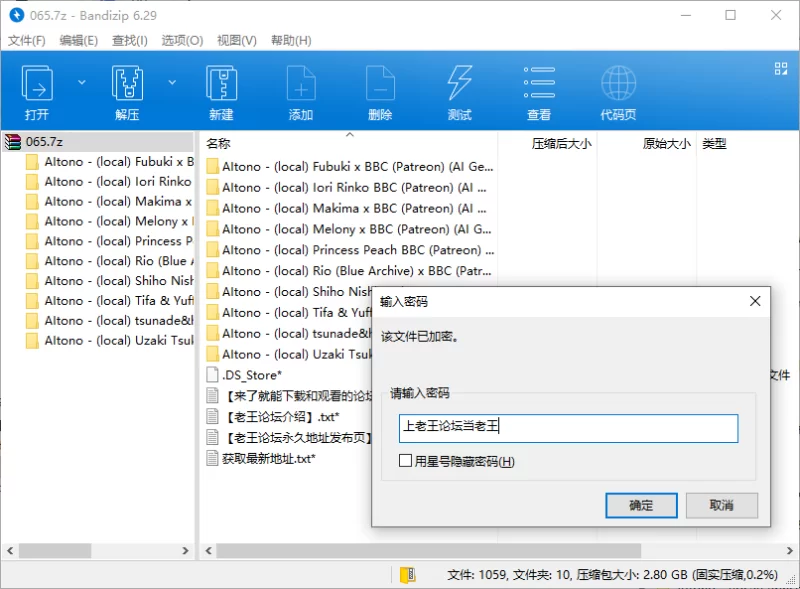Screen dimensions: 800x589
Task: Select Melony x BBC (Patreon) row in file list
Action: [350, 230]
